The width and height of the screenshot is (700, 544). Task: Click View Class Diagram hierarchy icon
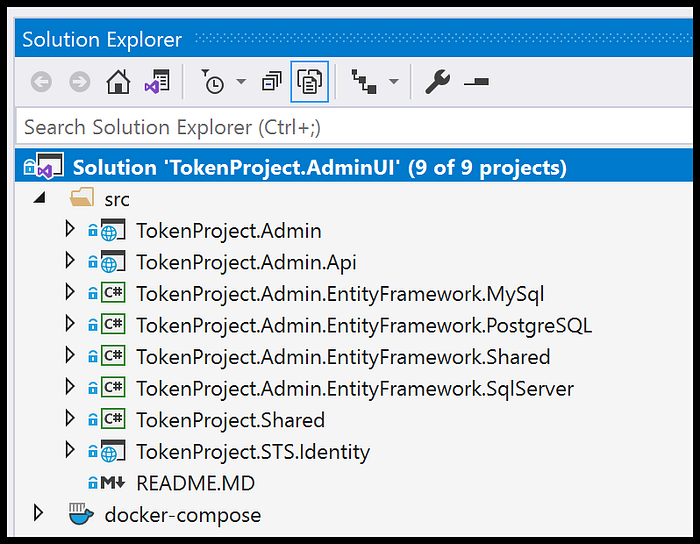[364, 82]
